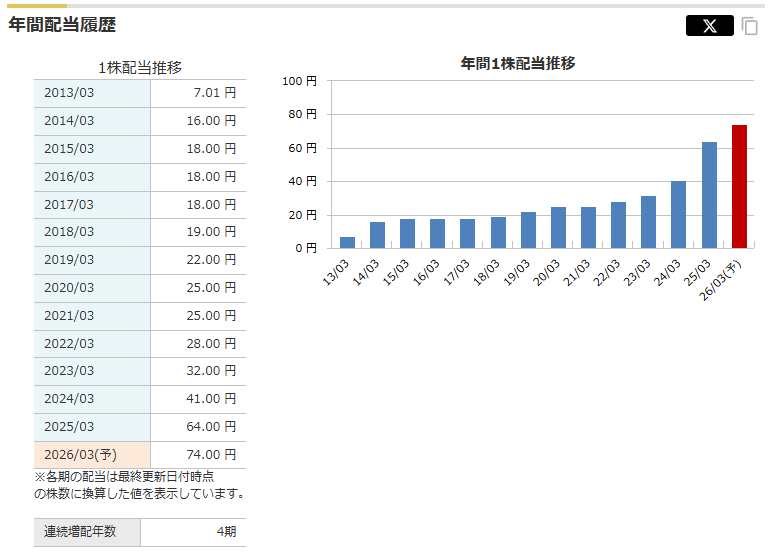Click the 25/03 blue bar in chart
Screen dimensions: 784x555
tap(709, 195)
